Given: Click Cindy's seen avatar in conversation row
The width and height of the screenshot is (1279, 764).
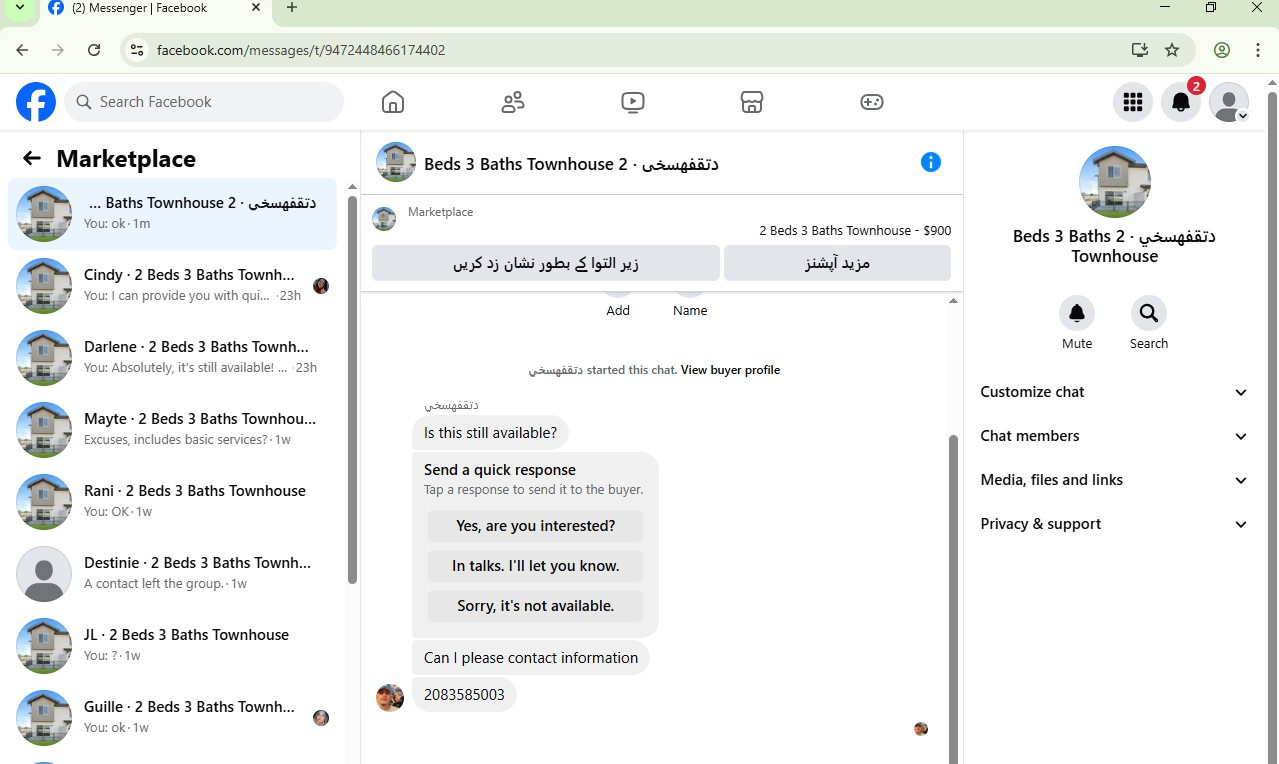Looking at the screenshot, I should pyautogui.click(x=321, y=286).
